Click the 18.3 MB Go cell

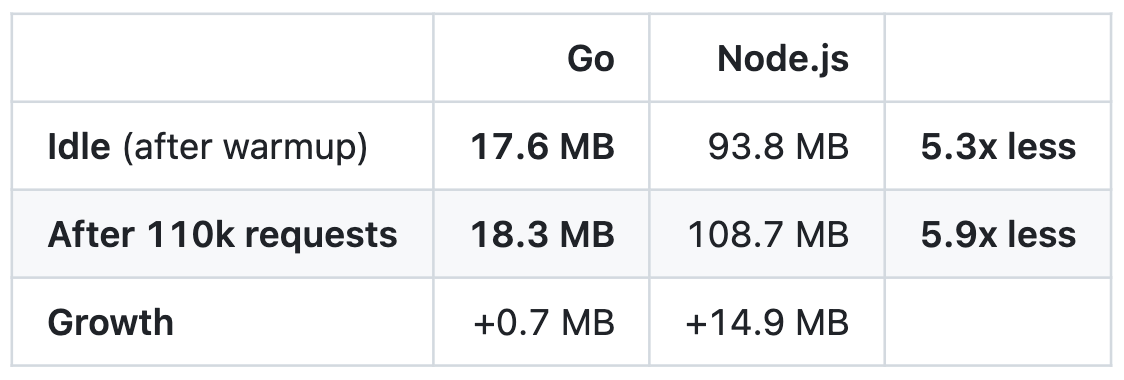point(542,234)
